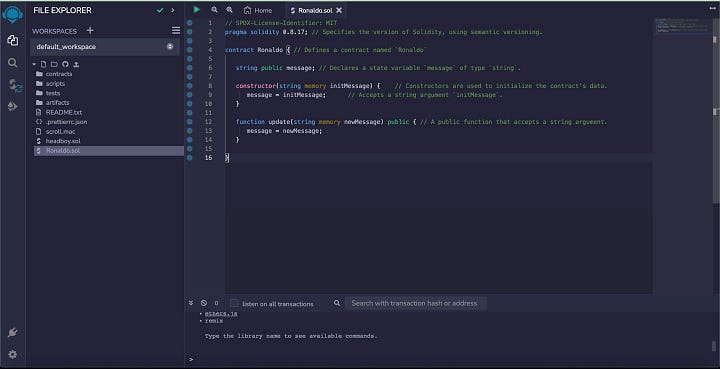Screen dimensions: 720x369
Task: Collapse the workspace root caret
Action: point(34,64)
